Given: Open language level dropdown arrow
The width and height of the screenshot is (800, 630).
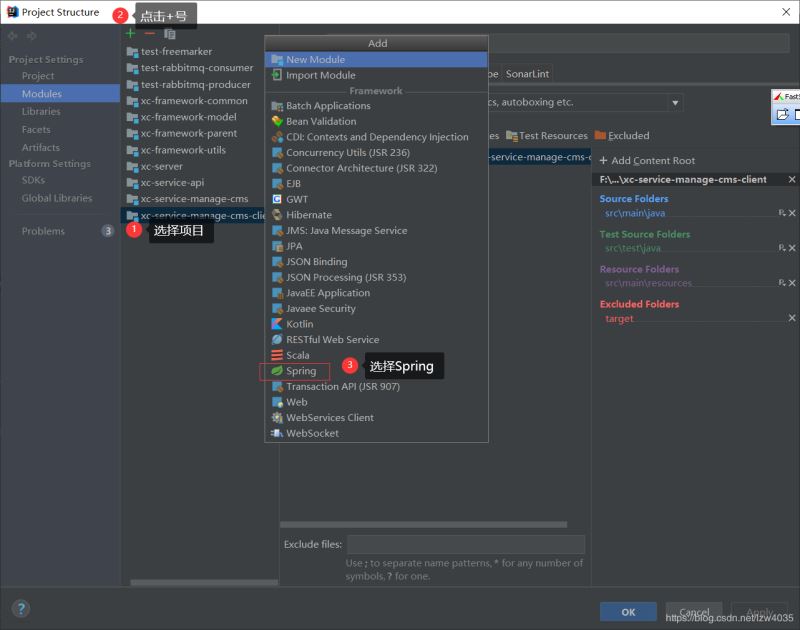Looking at the screenshot, I should pyautogui.click(x=675, y=103).
